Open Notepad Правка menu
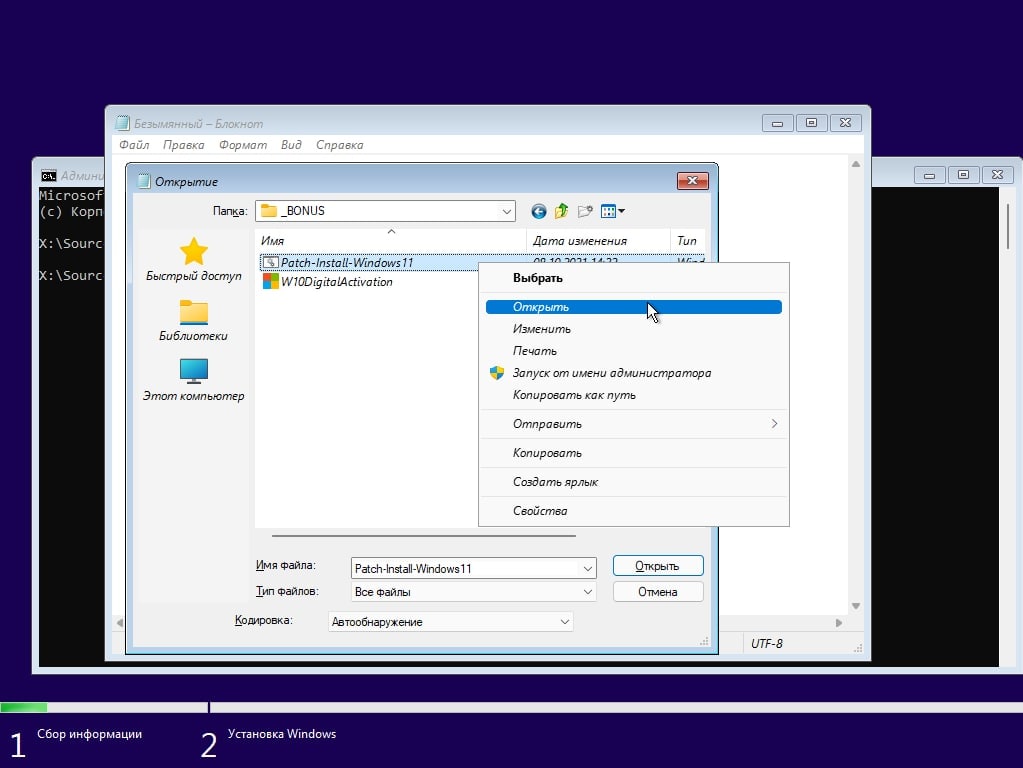 coord(183,145)
